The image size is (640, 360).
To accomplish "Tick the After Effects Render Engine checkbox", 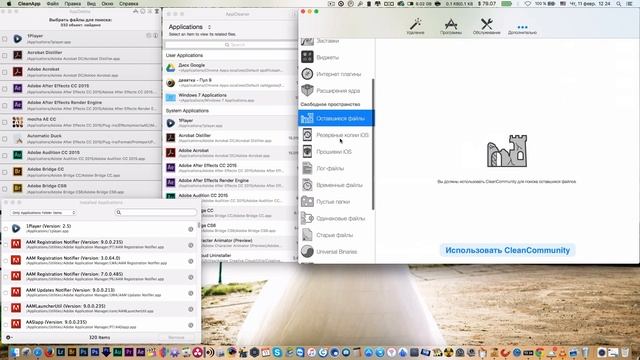I will point(5,105).
